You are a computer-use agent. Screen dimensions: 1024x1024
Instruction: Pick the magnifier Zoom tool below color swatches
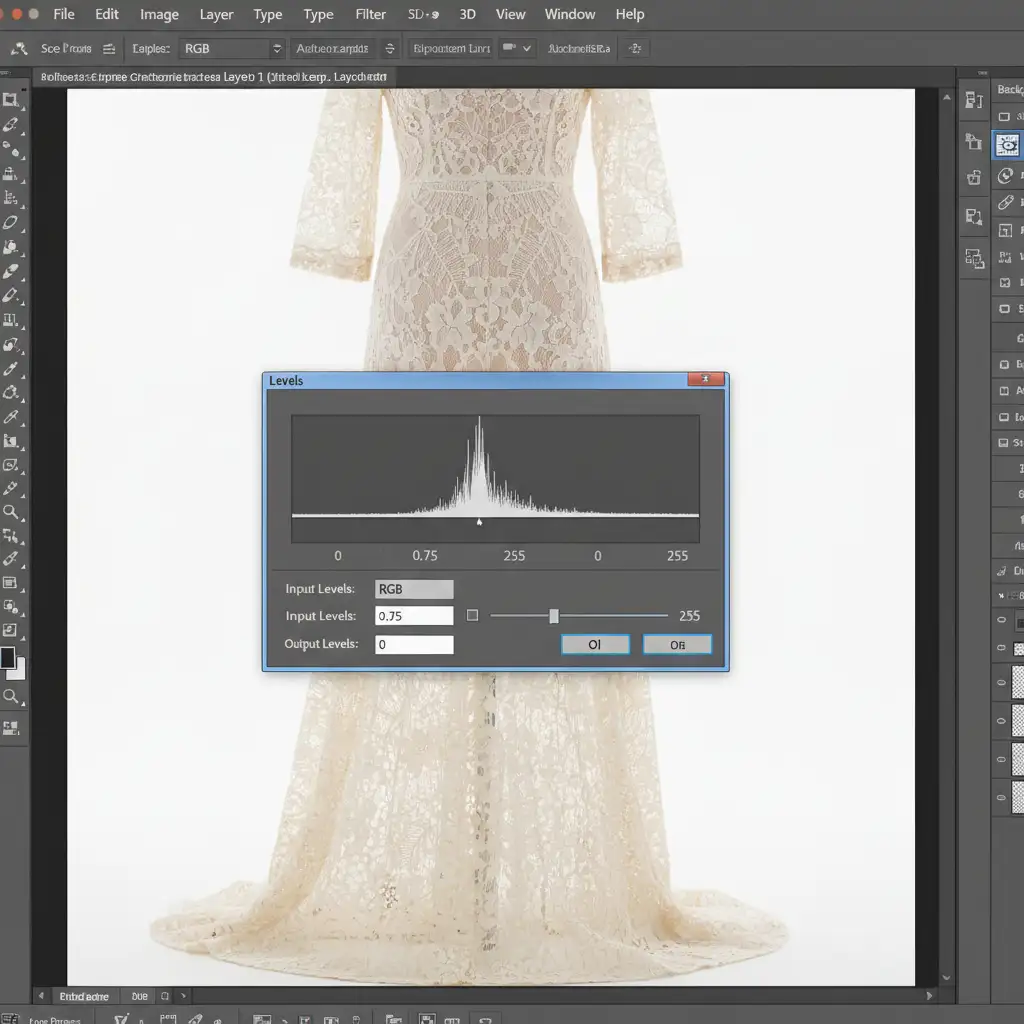(x=11, y=696)
